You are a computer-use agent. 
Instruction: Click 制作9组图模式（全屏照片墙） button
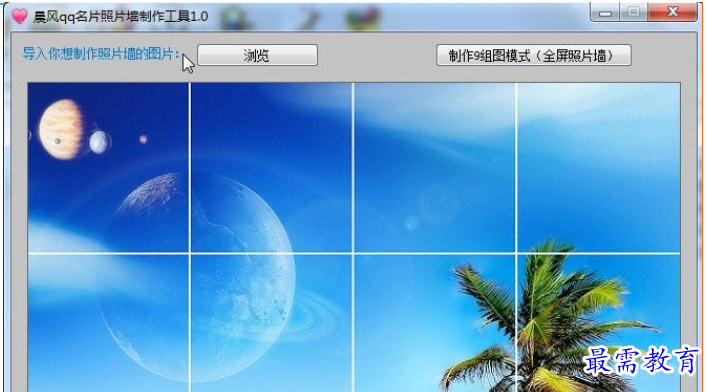click(533, 55)
